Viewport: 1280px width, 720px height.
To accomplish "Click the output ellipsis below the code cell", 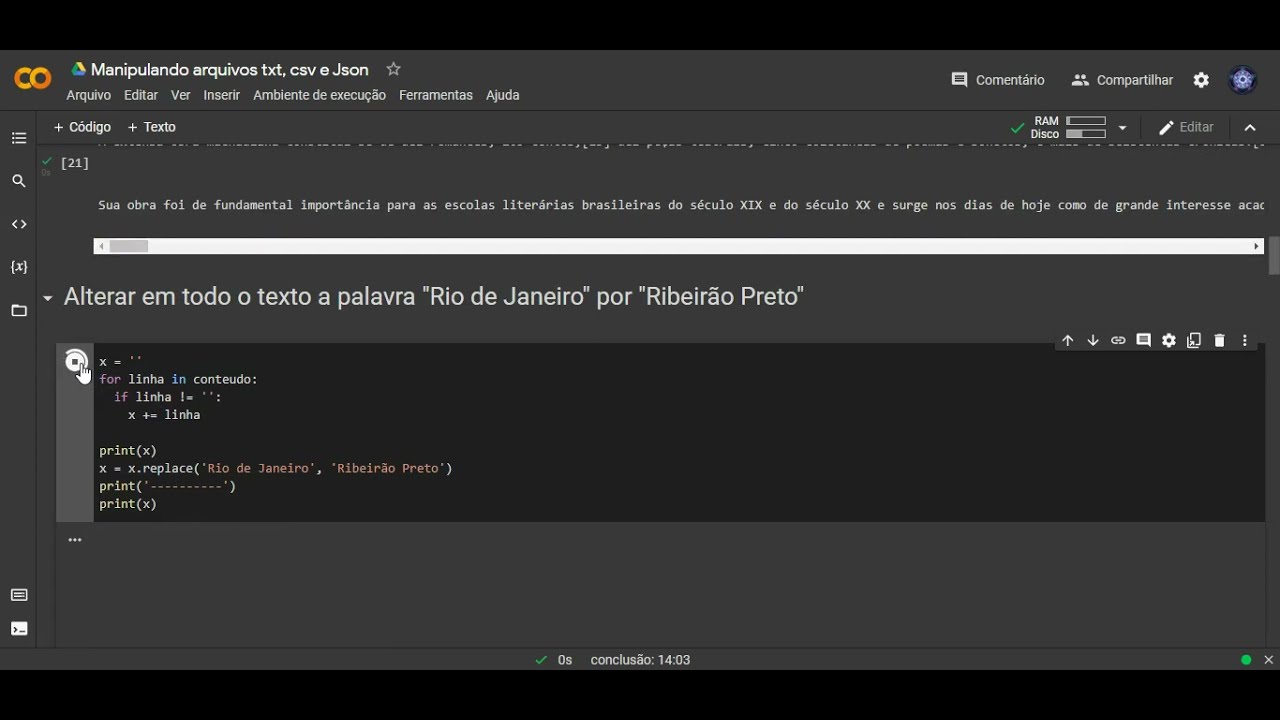I will click(x=75, y=540).
